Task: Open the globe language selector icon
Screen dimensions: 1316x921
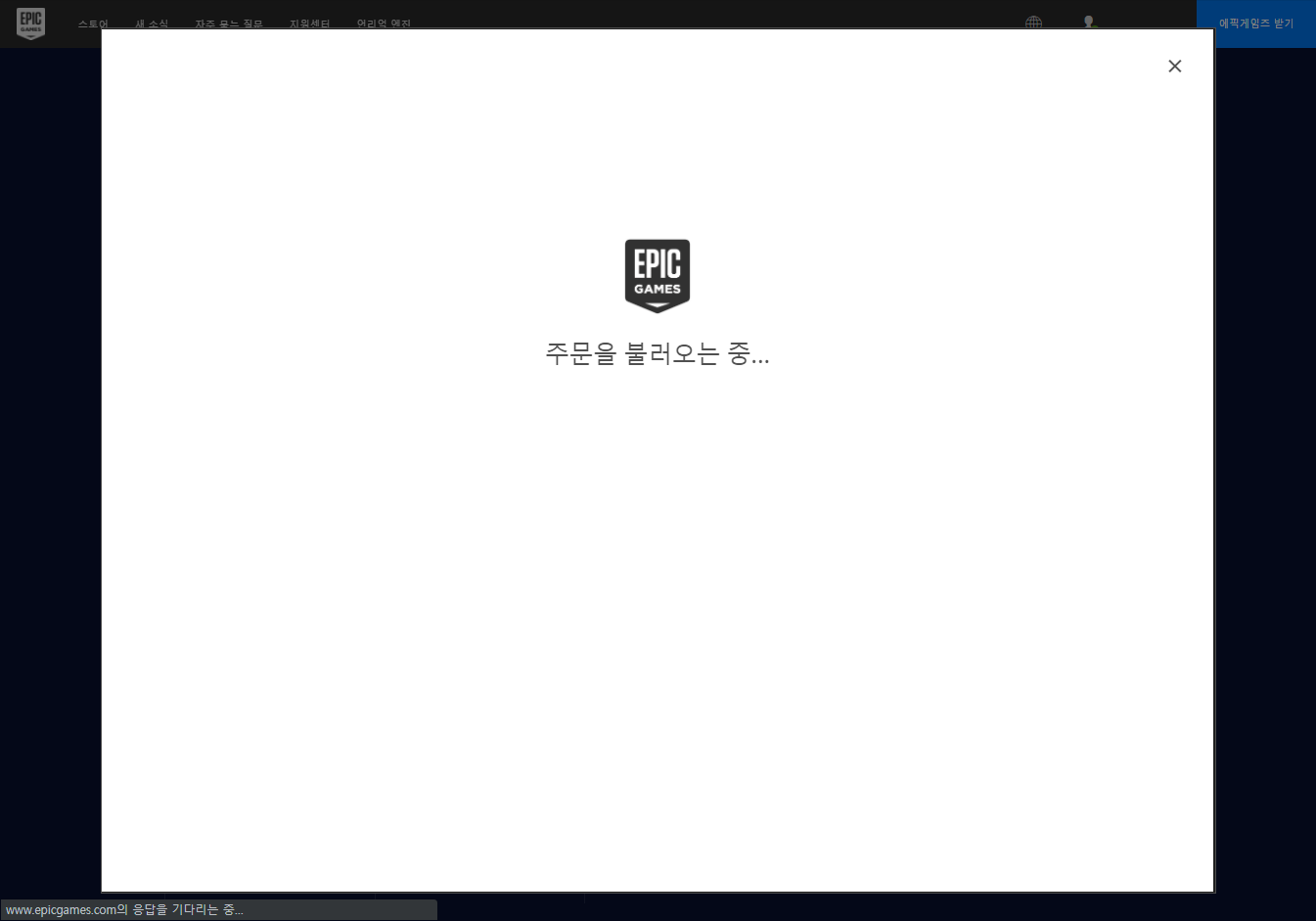Action: point(1033,23)
